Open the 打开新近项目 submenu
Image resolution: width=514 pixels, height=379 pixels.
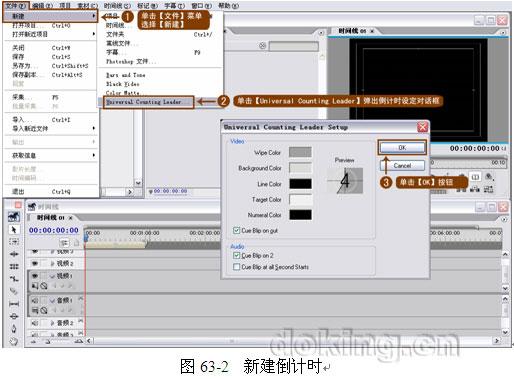(51, 34)
